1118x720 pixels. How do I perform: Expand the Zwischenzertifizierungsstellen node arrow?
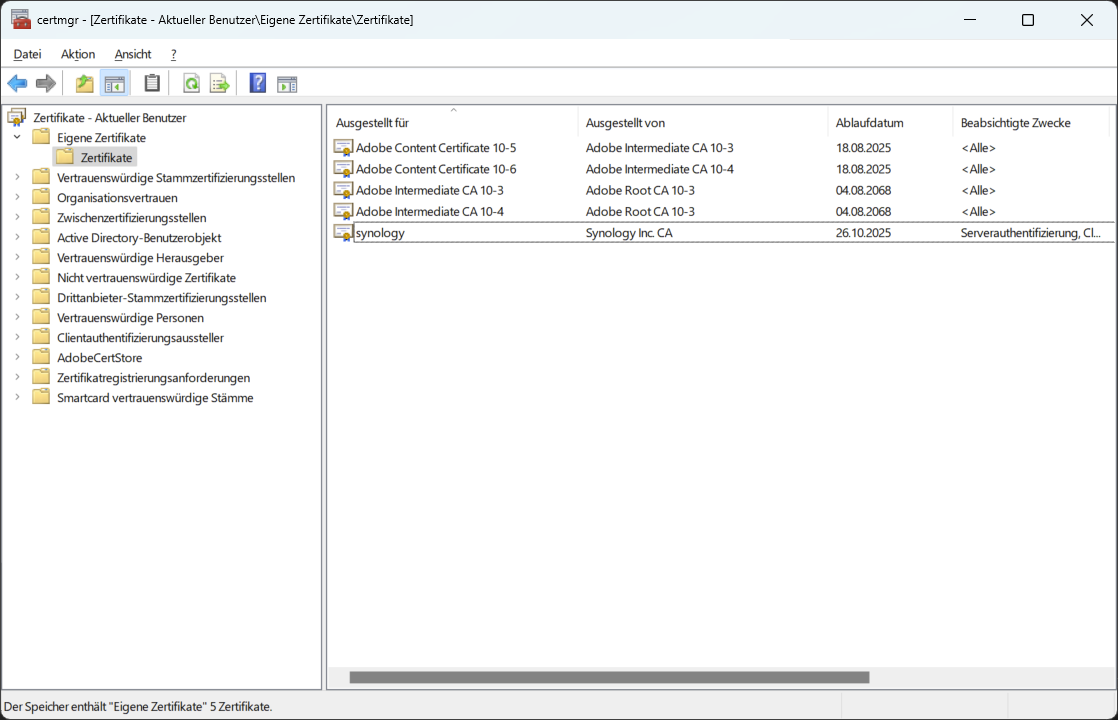click(x=17, y=217)
